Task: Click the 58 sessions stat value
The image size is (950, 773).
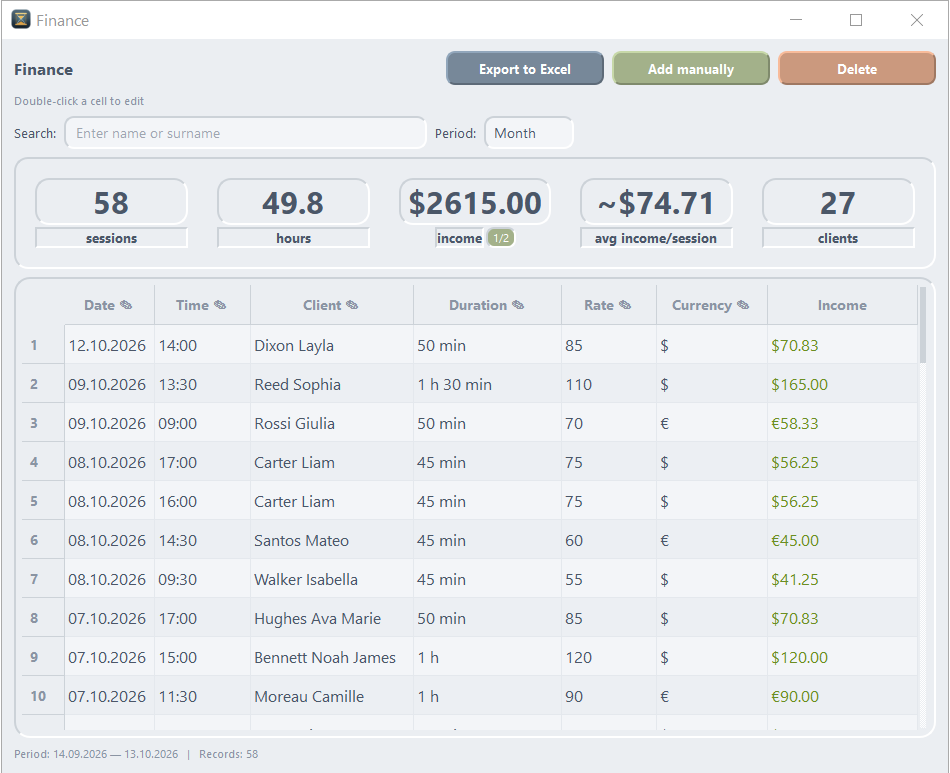Action: (111, 202)
